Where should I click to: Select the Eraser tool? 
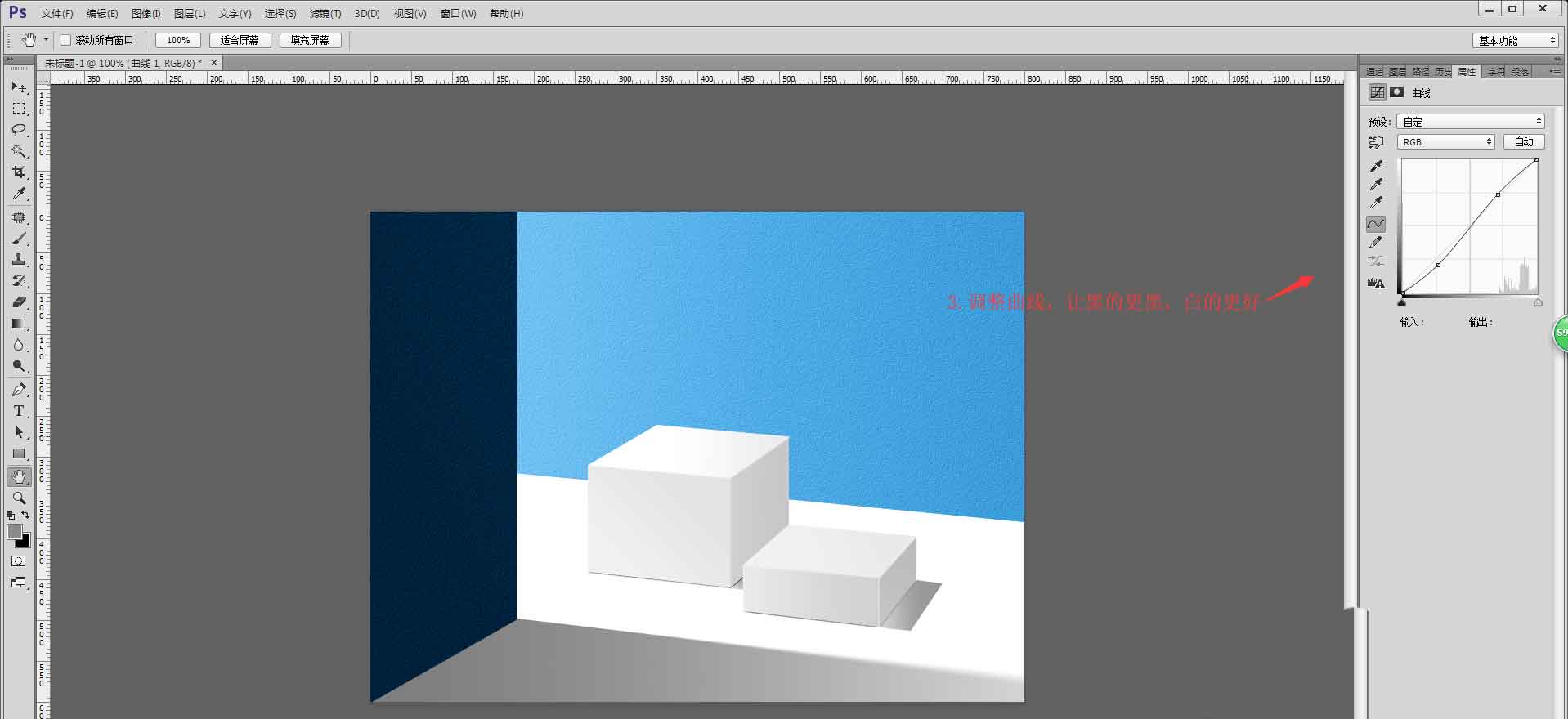click(19, 302)
